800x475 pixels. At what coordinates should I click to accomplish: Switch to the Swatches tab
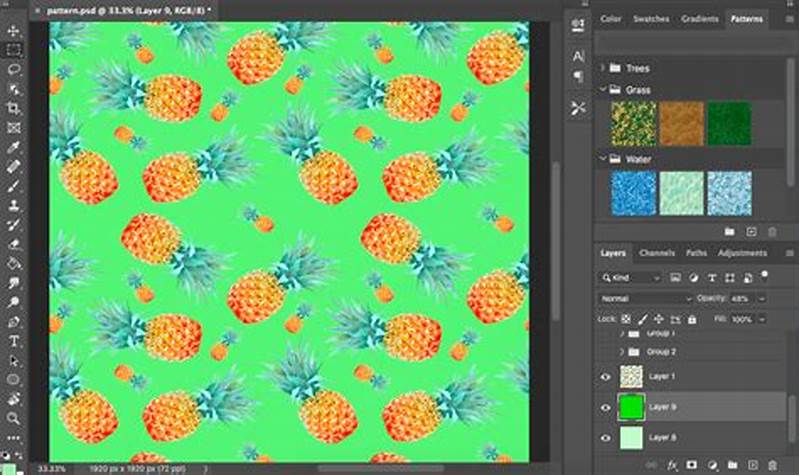(651, 18)
